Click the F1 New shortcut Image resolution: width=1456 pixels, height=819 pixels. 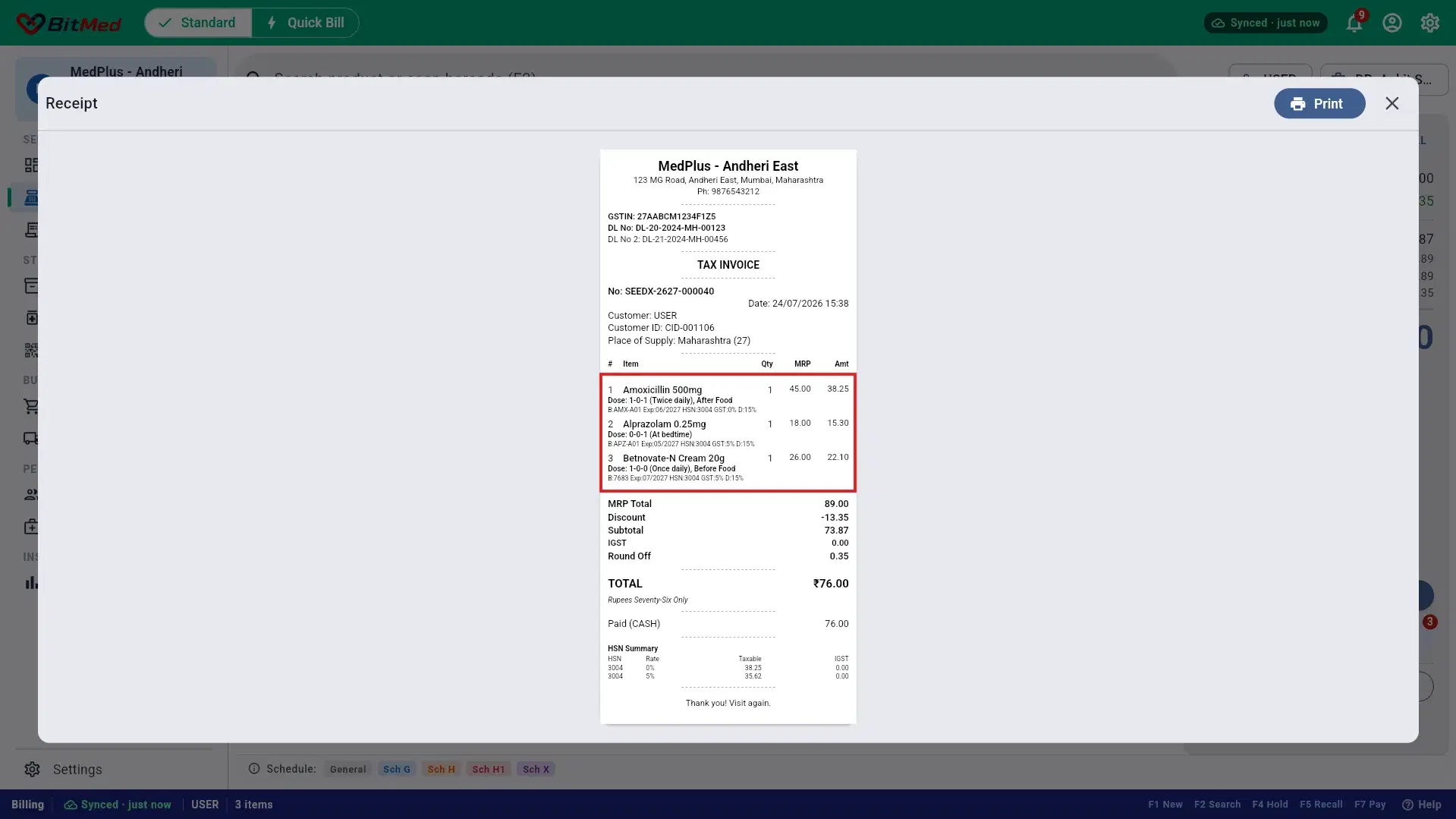coord(1165,805)
